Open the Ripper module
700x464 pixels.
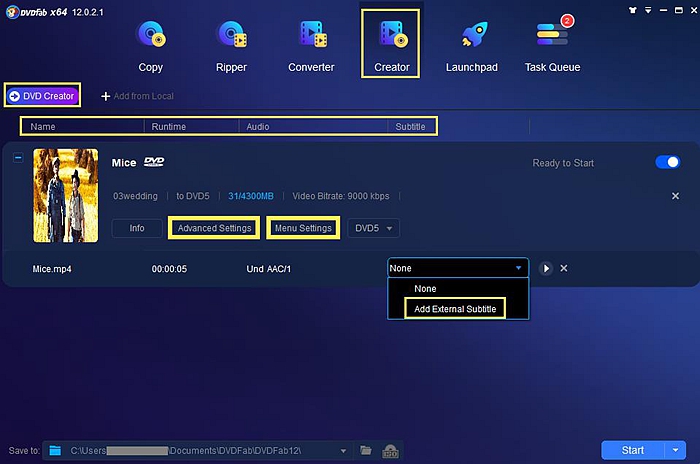[x=233, y=46]
